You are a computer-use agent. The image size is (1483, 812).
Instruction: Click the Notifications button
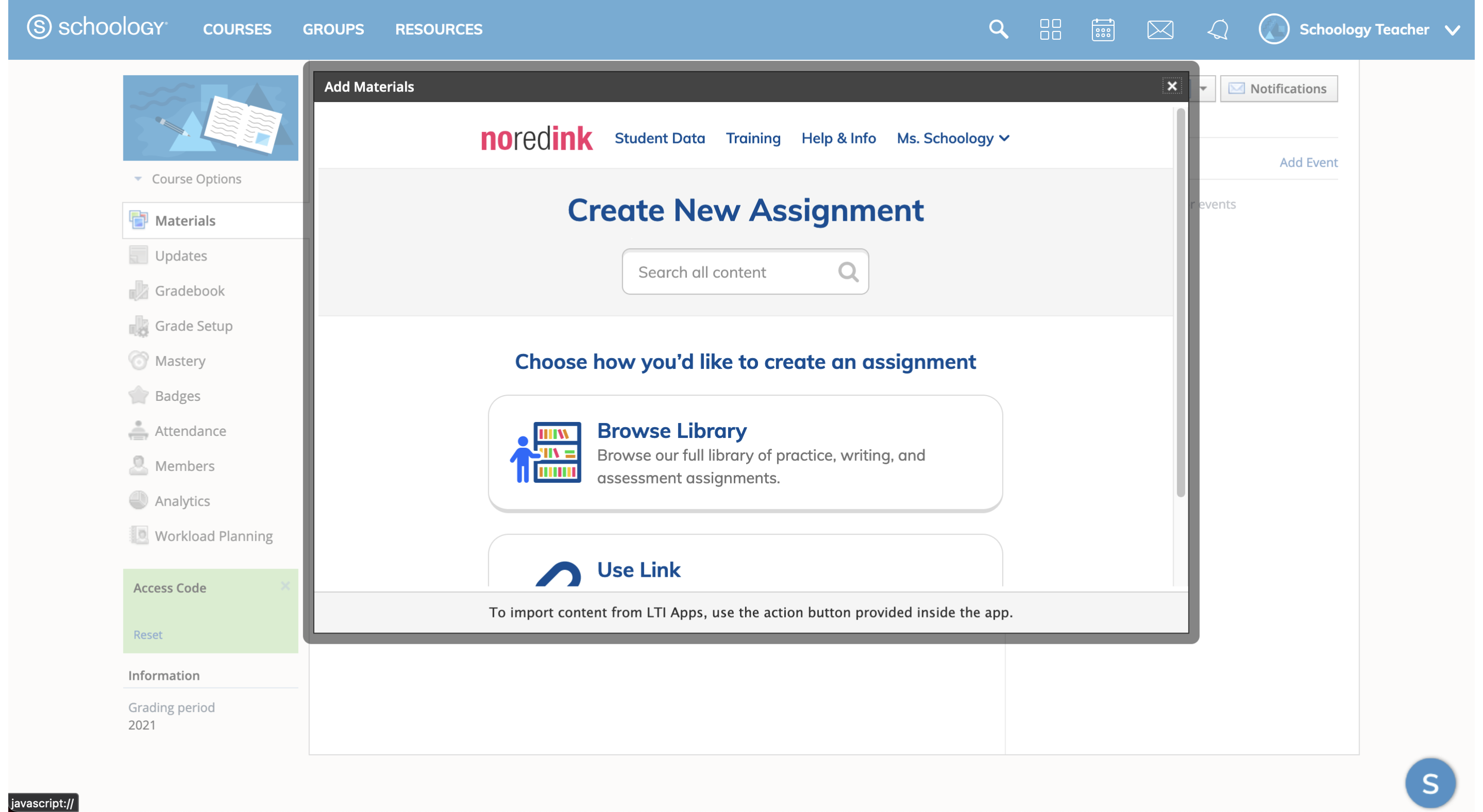1278,89
